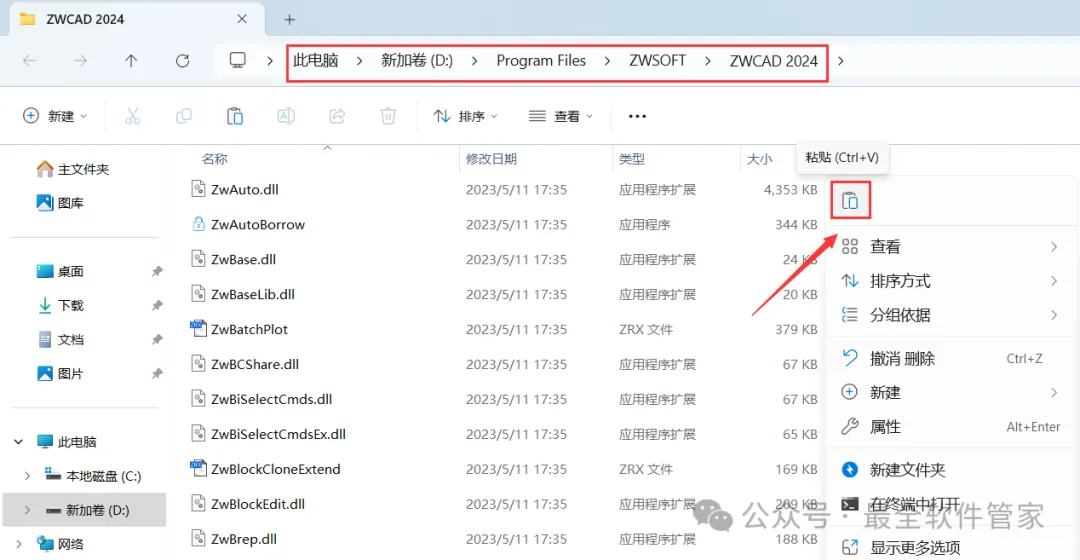
Task: Click the Delete trash icon in toolbar
Action: [388, 116]
